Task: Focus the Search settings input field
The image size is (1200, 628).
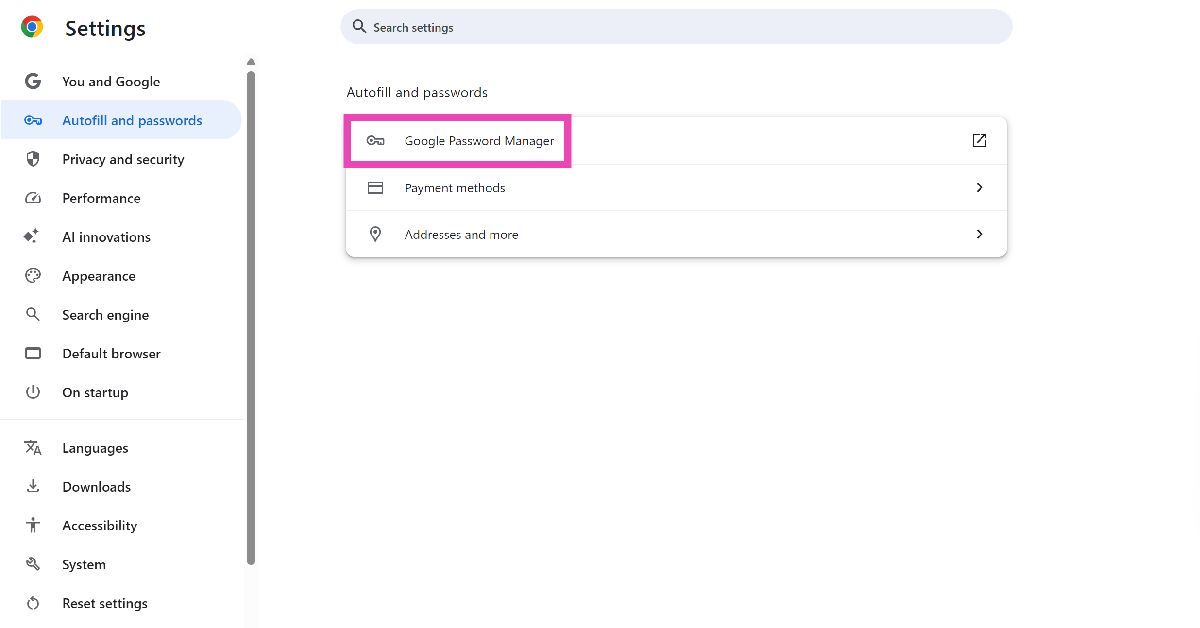Action: [x=676, y=27]
